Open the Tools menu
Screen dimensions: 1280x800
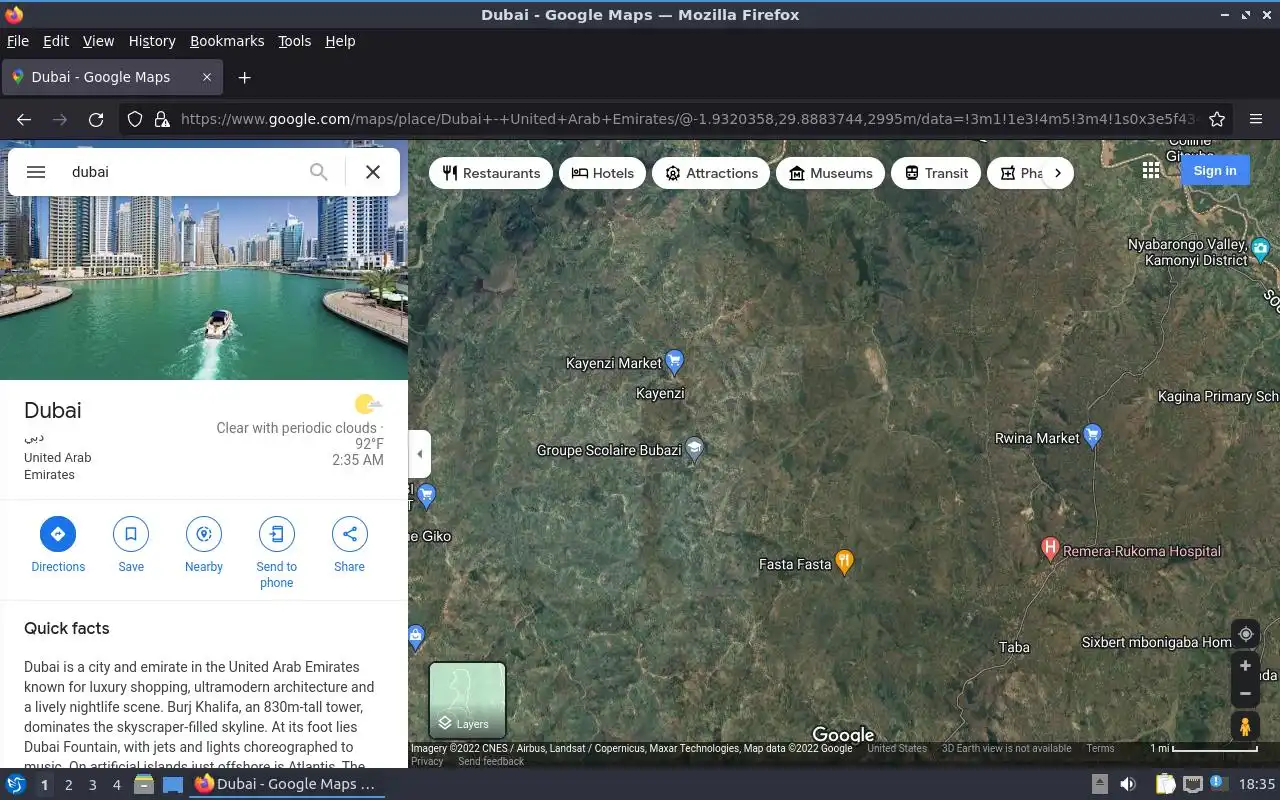(294, 41)
